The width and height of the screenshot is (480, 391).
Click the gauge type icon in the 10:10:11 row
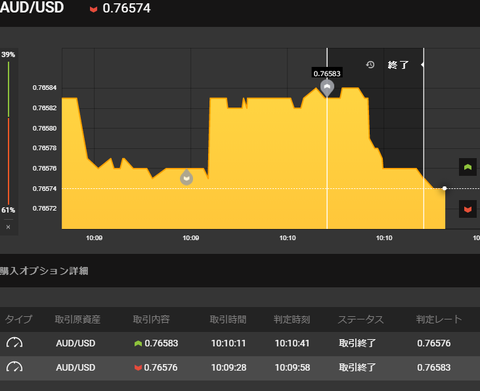pyautogui.click(x=15, y=343)
